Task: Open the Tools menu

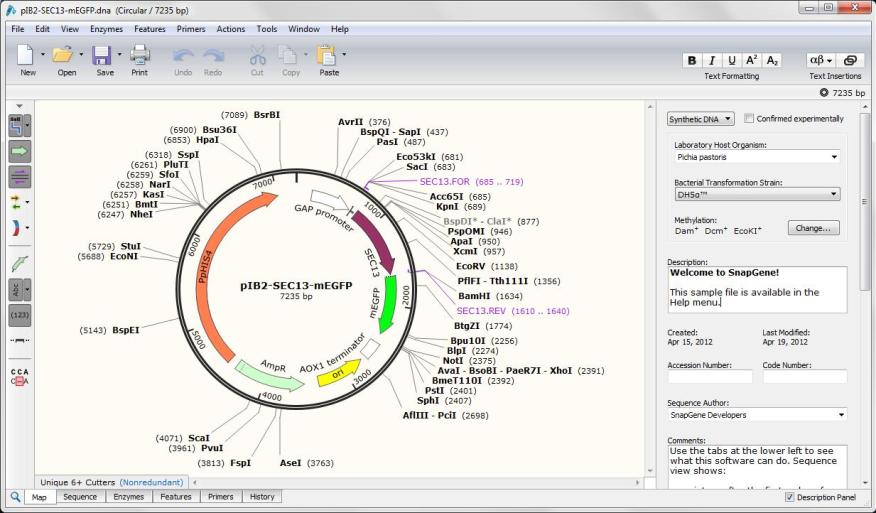Action: 266,29
